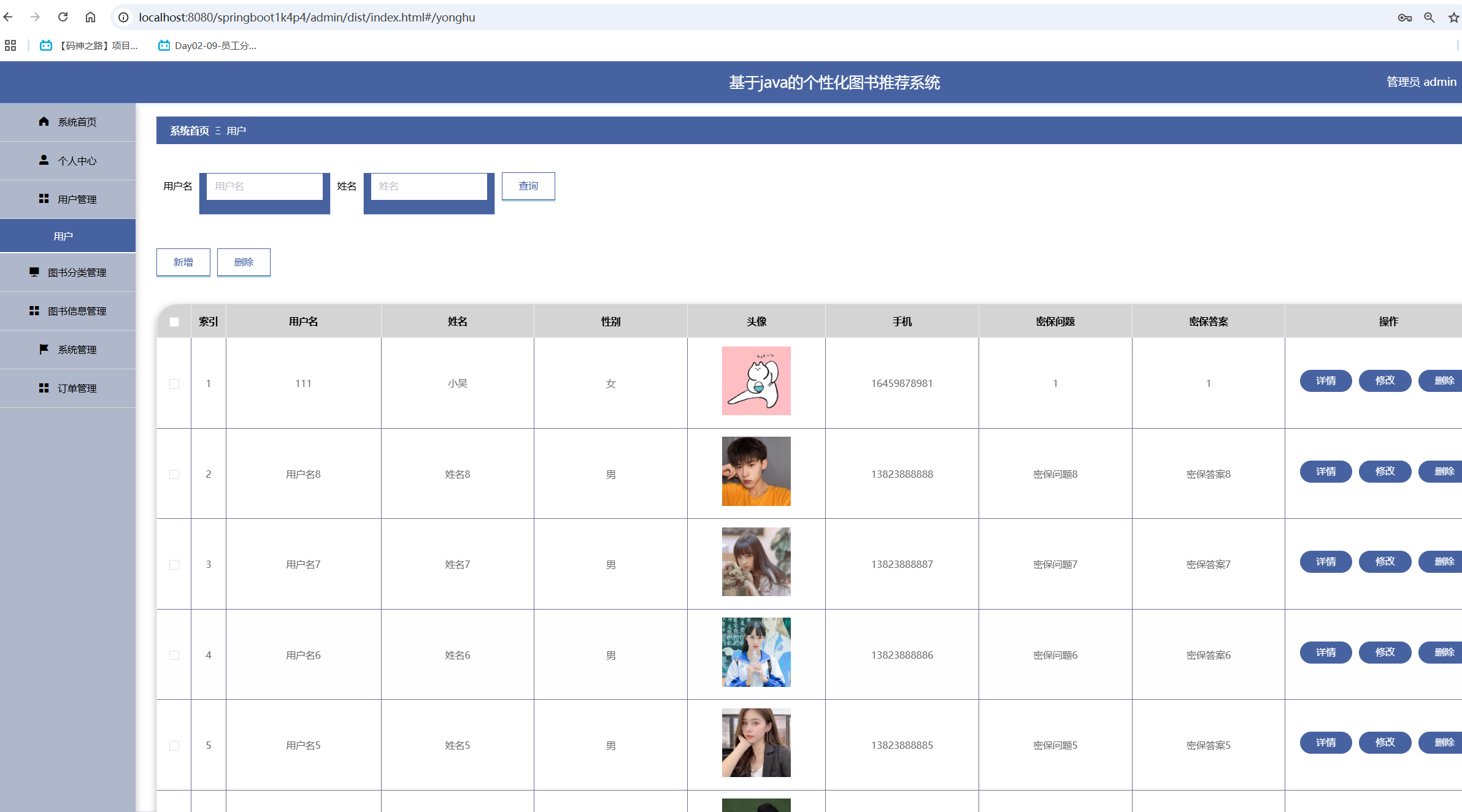Click 删除 in the 111 user row
This screenshot has width=1462, height=812.
pyautogui.click(x=1441, y=381)
